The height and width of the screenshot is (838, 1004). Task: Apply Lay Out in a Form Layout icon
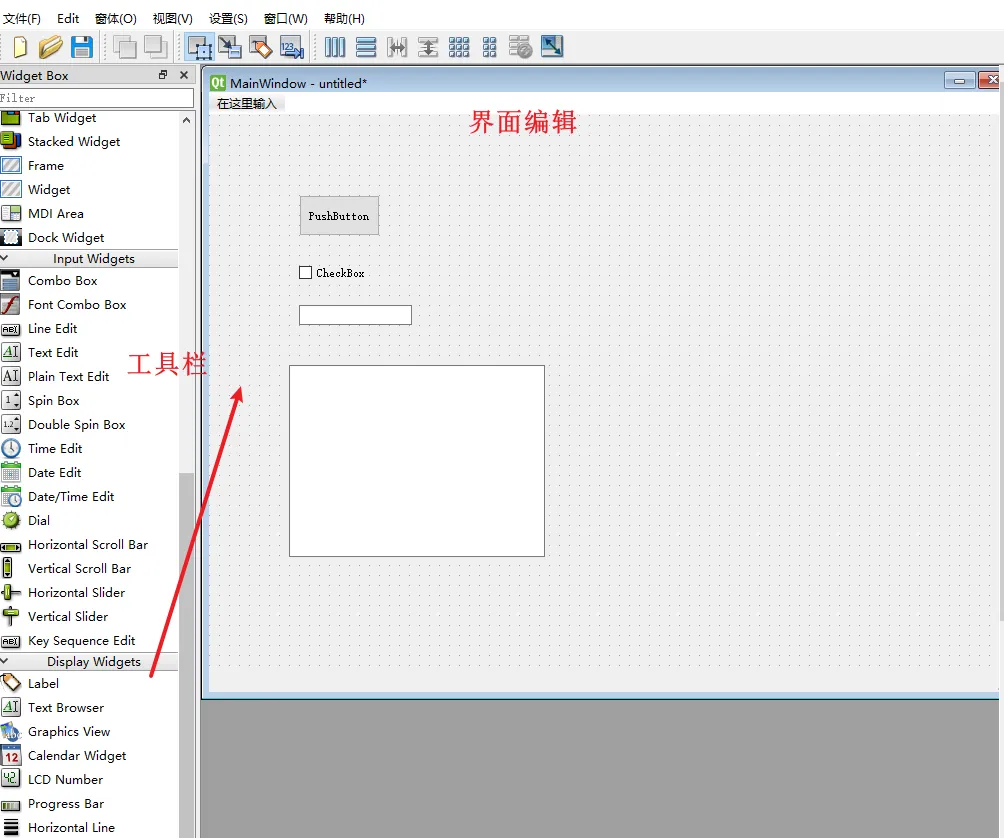pos(489,47)
